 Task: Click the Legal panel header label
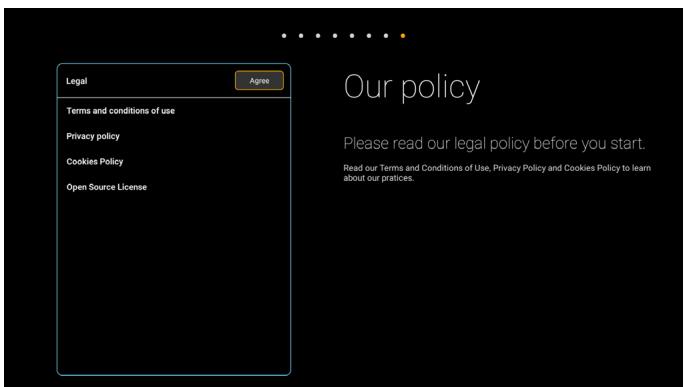[77, 81]
